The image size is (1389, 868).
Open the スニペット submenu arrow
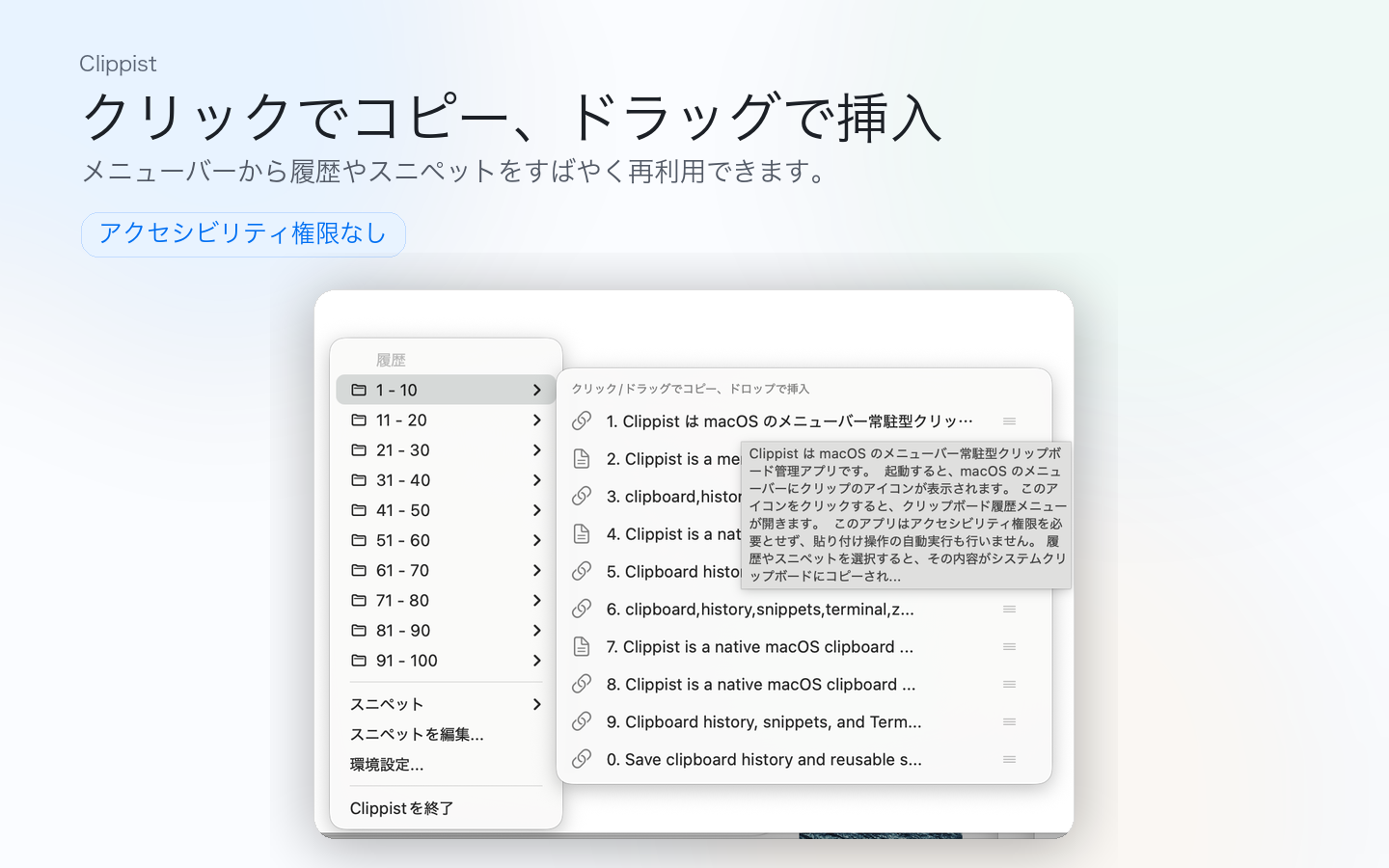click(537, 704)
